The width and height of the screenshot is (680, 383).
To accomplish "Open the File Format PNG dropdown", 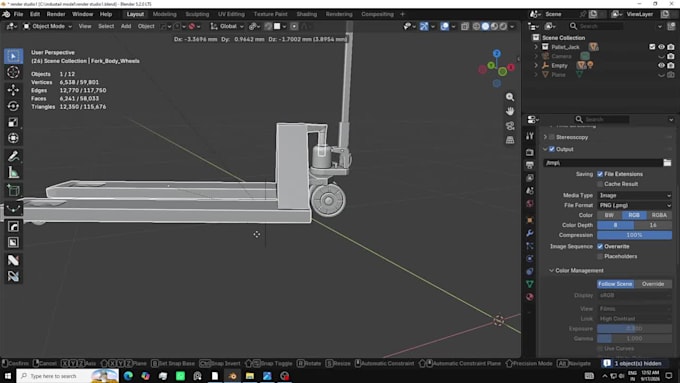I will pyautogui.click(x=634, y=206).
